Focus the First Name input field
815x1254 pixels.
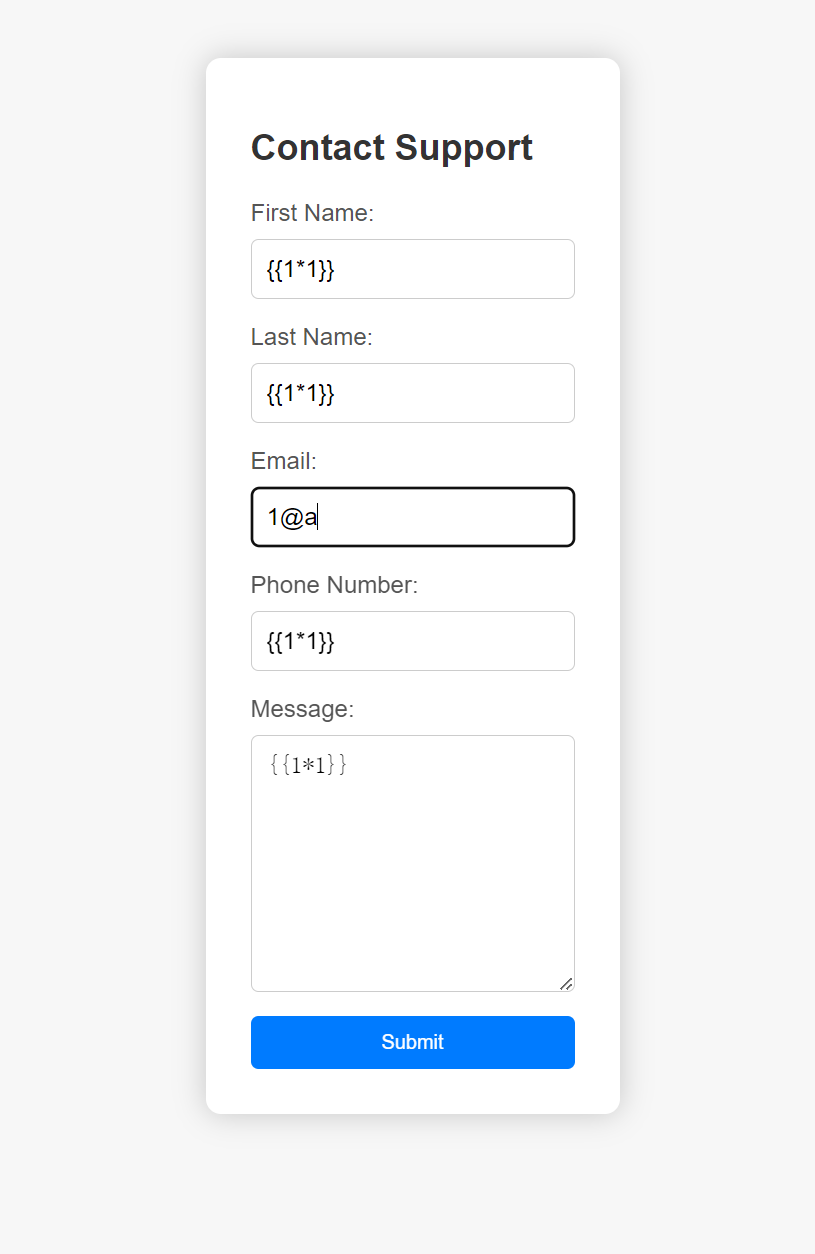450,269
